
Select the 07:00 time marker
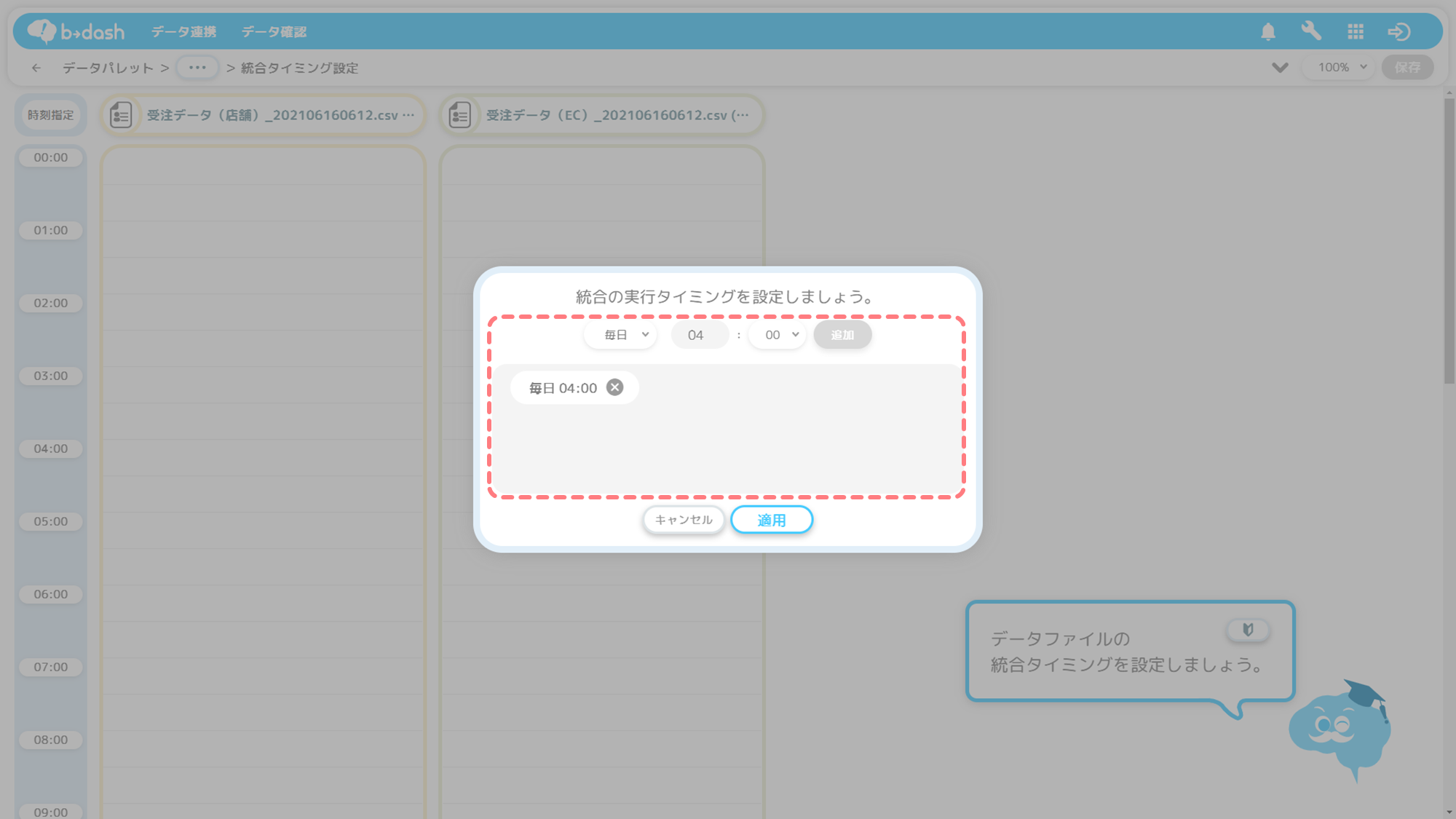(51, 667)
